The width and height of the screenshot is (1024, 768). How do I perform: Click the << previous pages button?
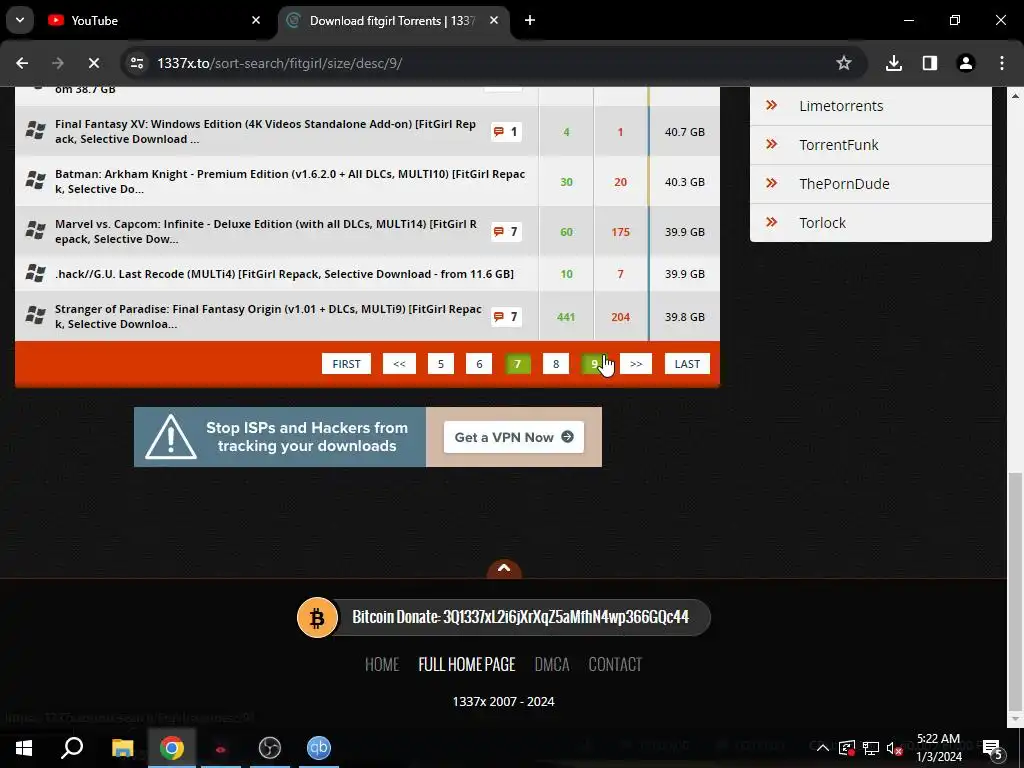(399, 364)
